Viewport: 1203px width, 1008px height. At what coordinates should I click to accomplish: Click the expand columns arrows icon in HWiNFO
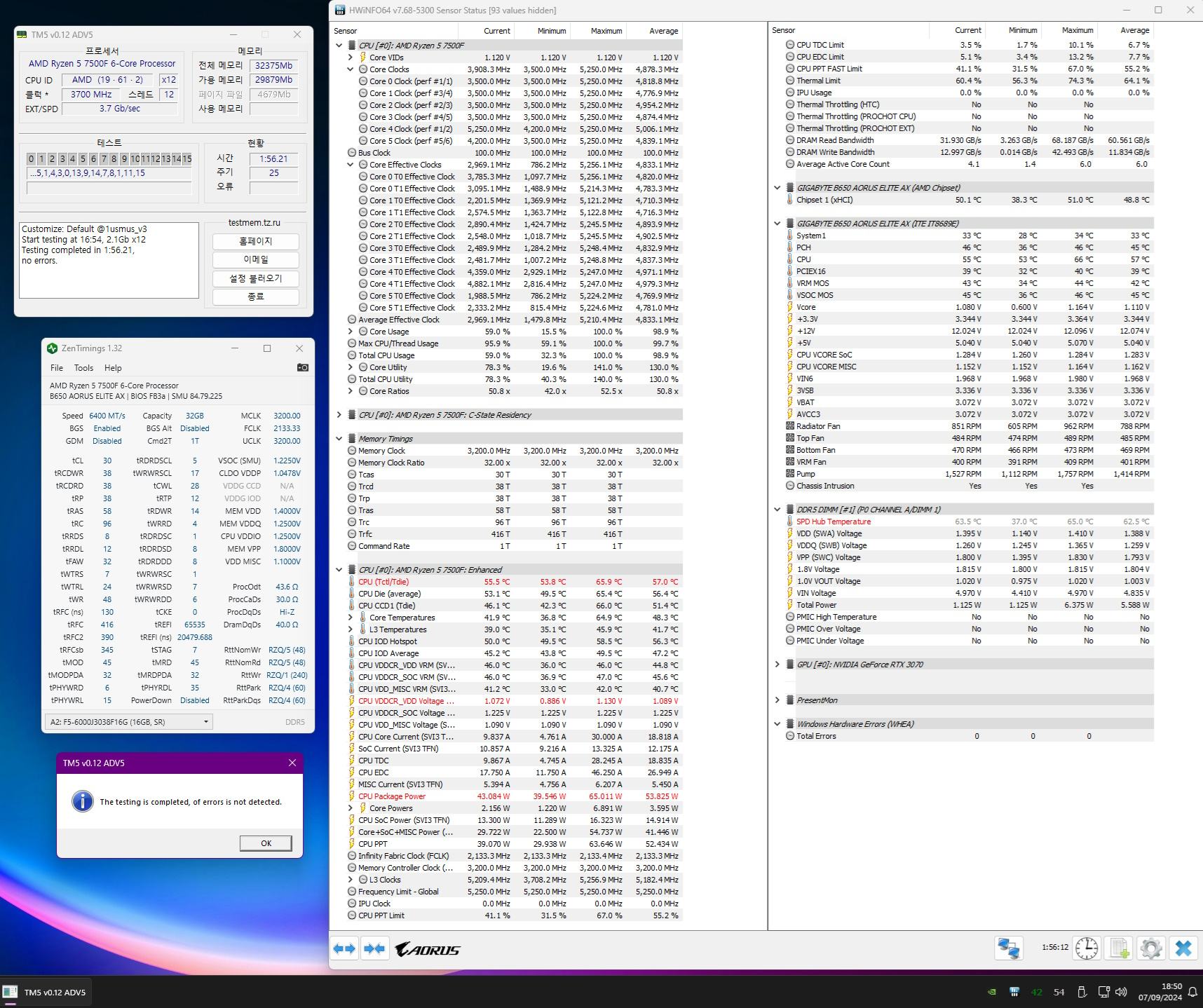pos(344,948)
